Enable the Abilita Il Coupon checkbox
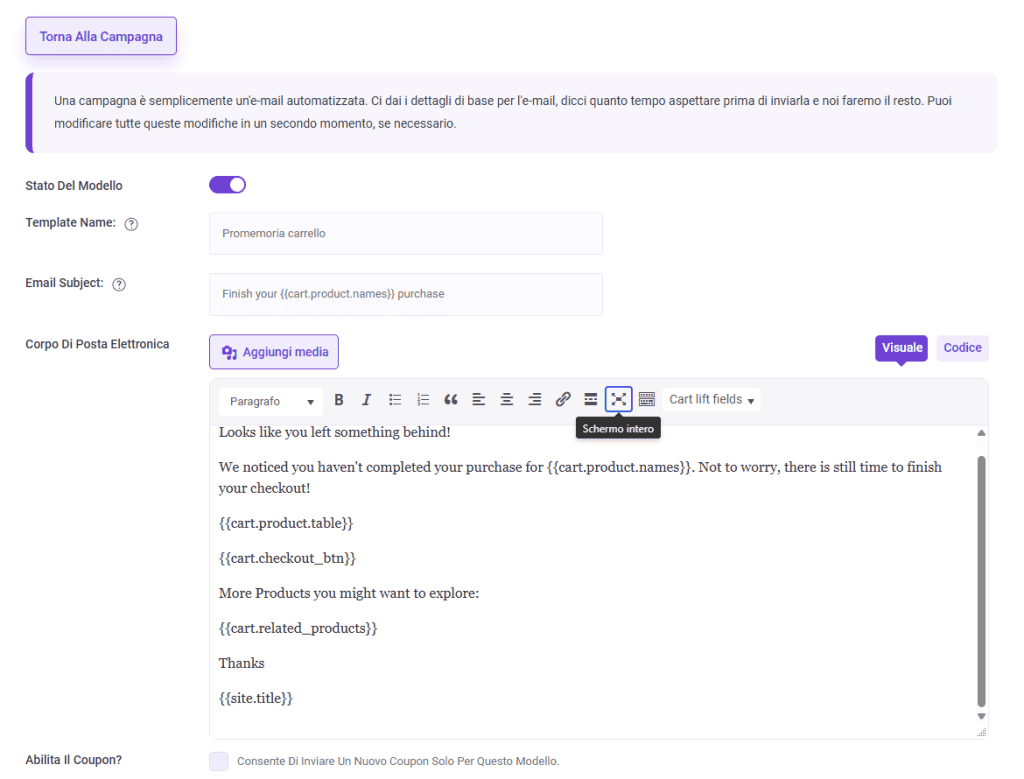The image size is (1024, 779). [219, 761]
